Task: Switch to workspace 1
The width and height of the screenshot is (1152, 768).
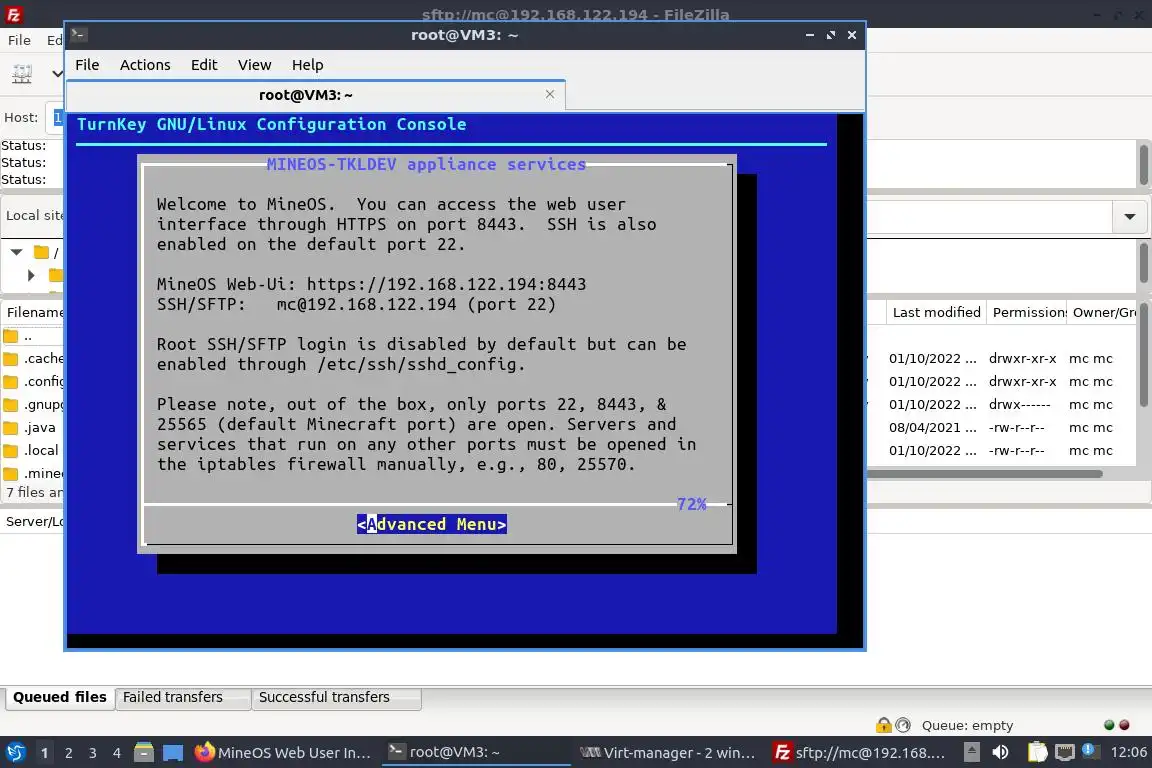Action: [x=44, y=753]
